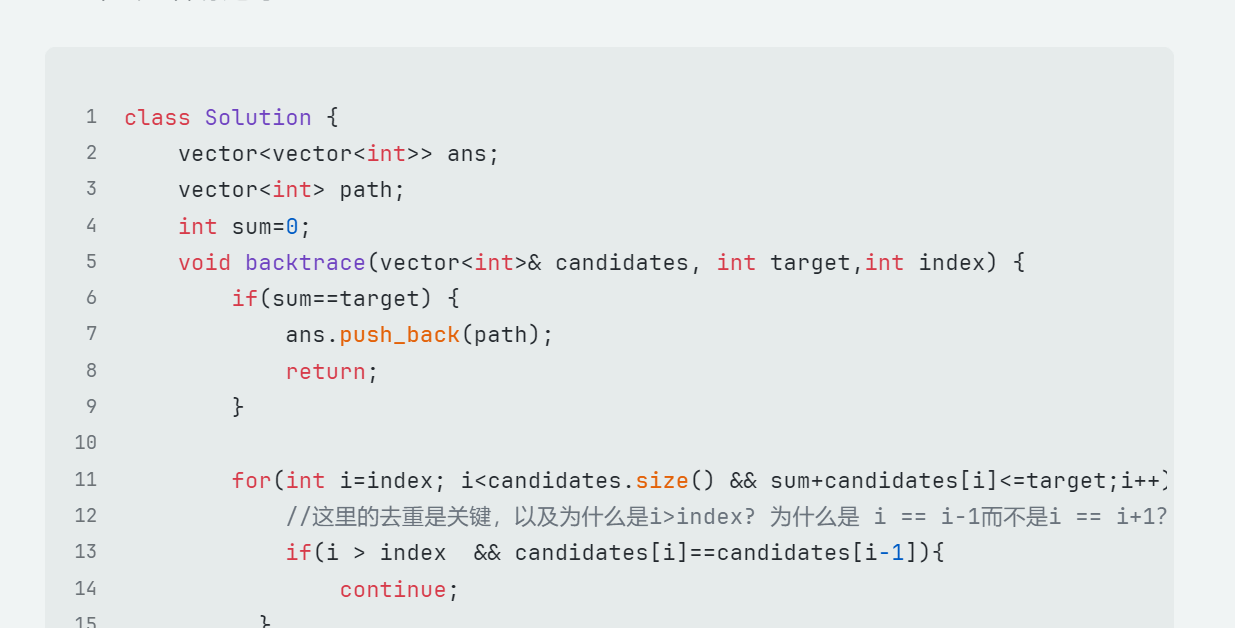Click the blue 0 value in sum=0
Viewport: 1235px width, 628px height.
coord(292,227)
